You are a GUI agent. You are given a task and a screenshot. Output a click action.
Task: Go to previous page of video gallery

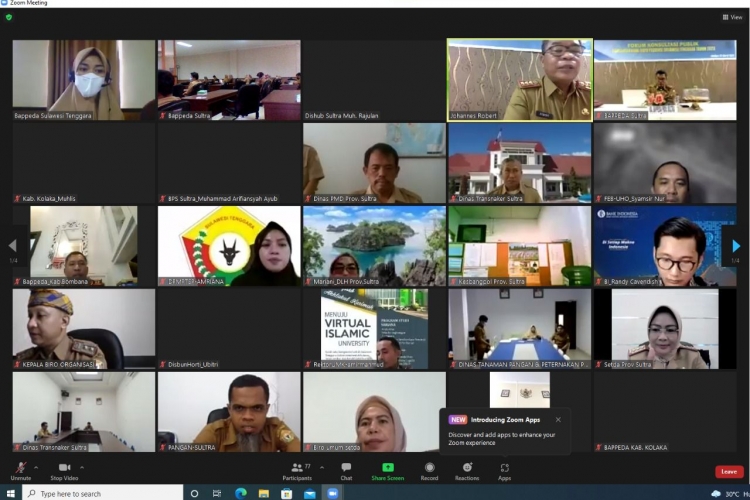tap(12, 246)
